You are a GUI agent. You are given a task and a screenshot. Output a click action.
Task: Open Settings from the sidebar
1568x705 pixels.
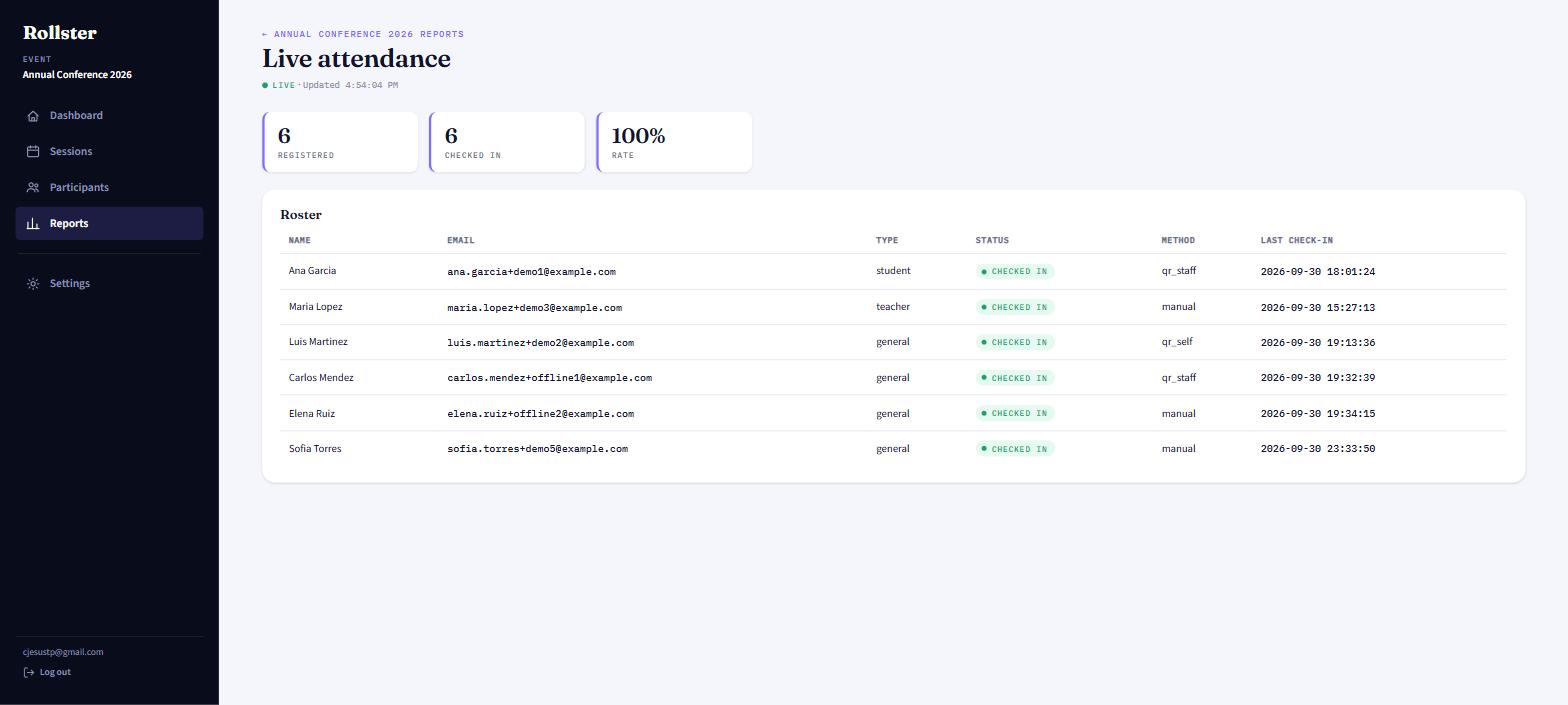(x=109, y=284)
